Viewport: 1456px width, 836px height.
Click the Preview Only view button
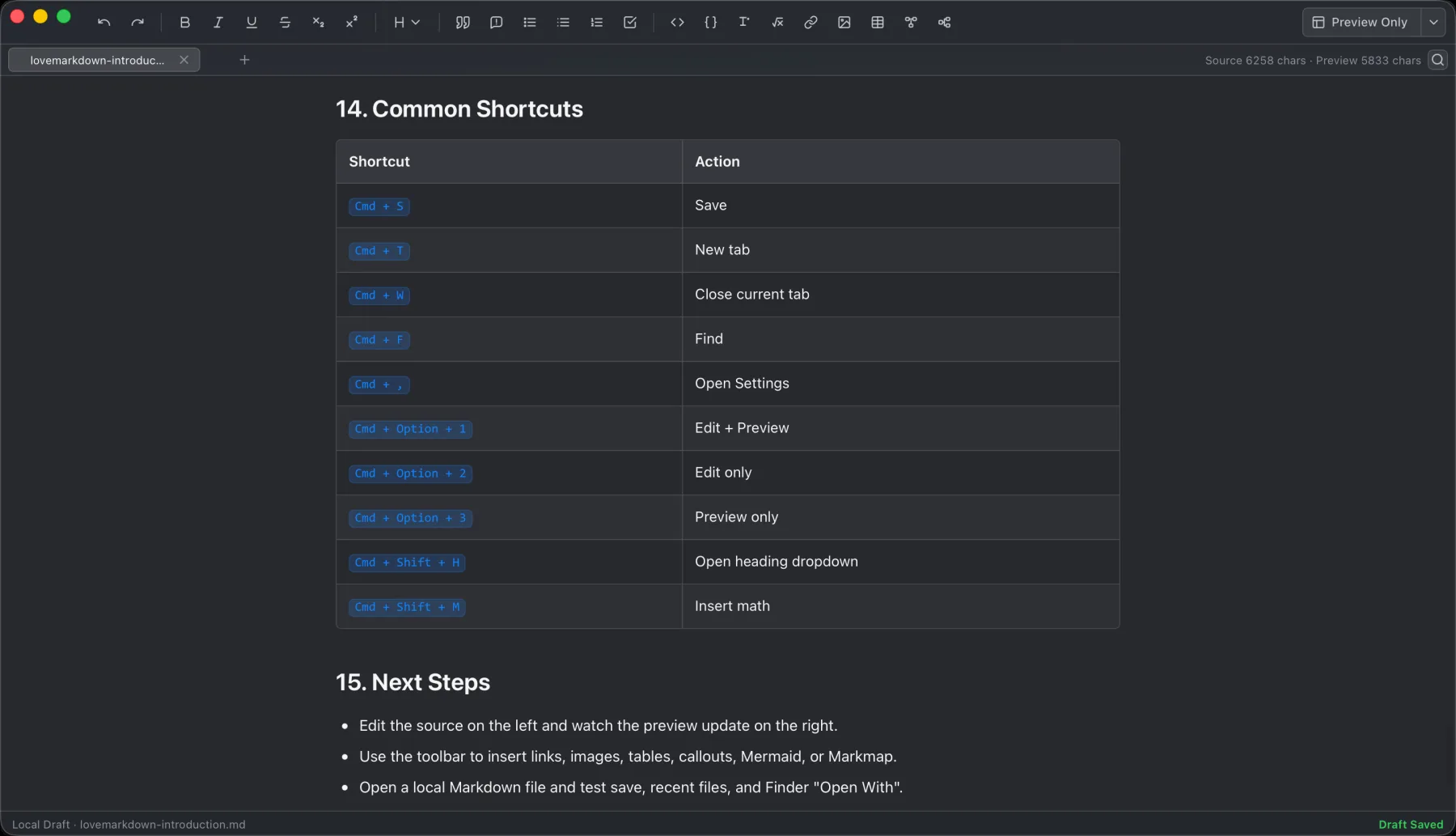click(1361, 23)
